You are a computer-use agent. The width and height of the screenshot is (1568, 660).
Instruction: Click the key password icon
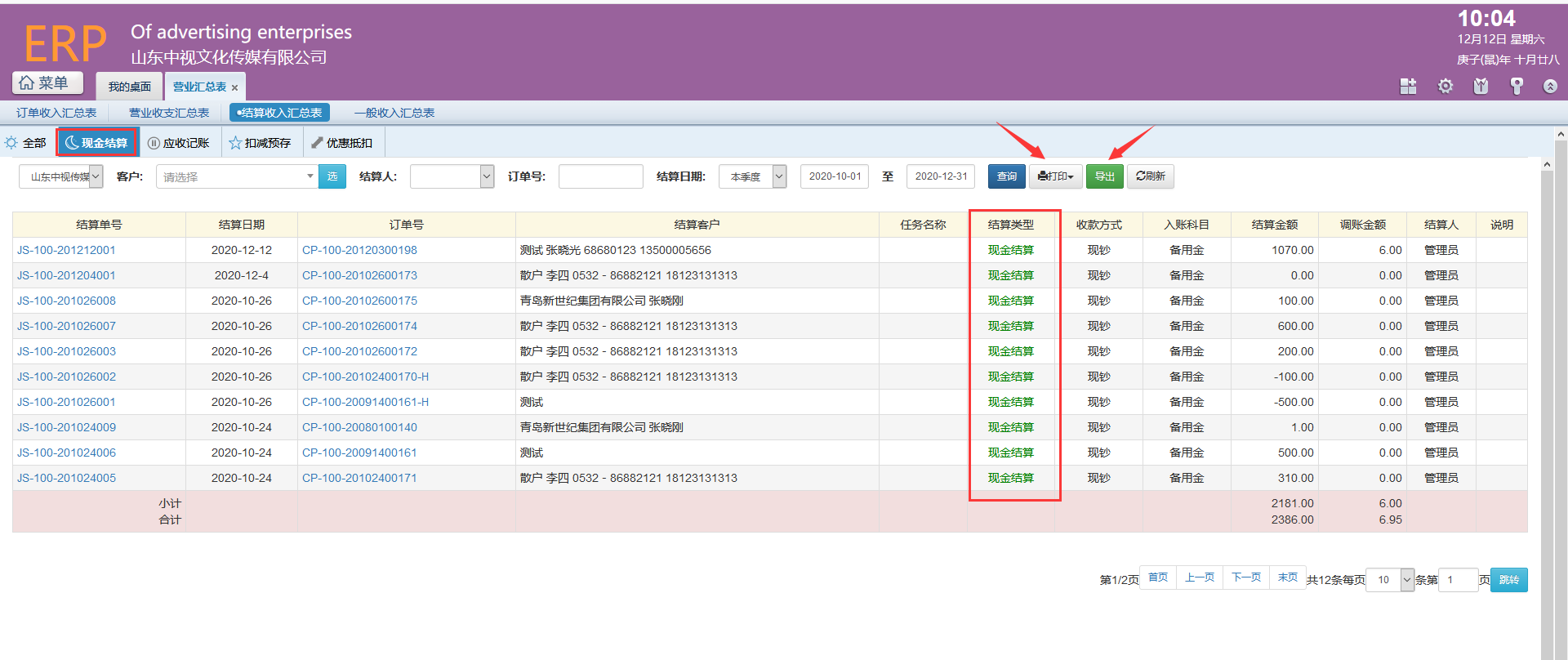click(1517, 86)
